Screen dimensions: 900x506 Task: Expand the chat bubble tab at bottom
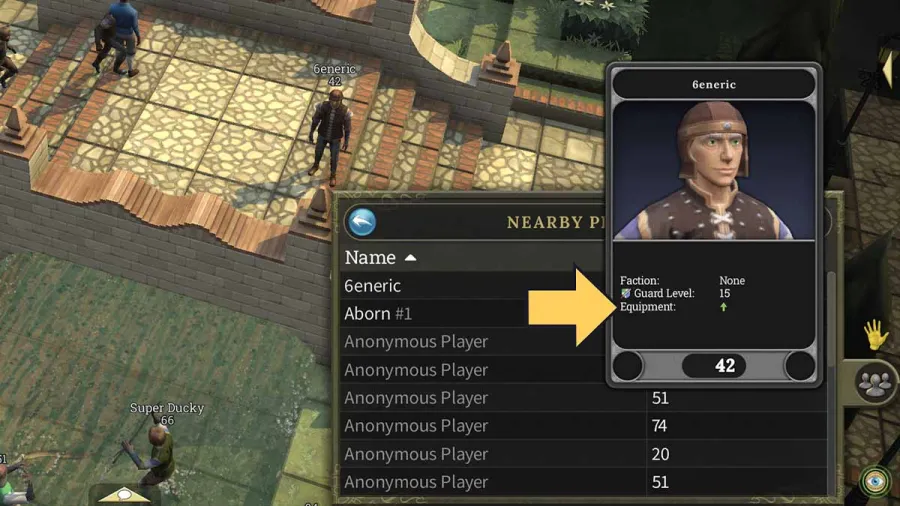pos(124,495)
